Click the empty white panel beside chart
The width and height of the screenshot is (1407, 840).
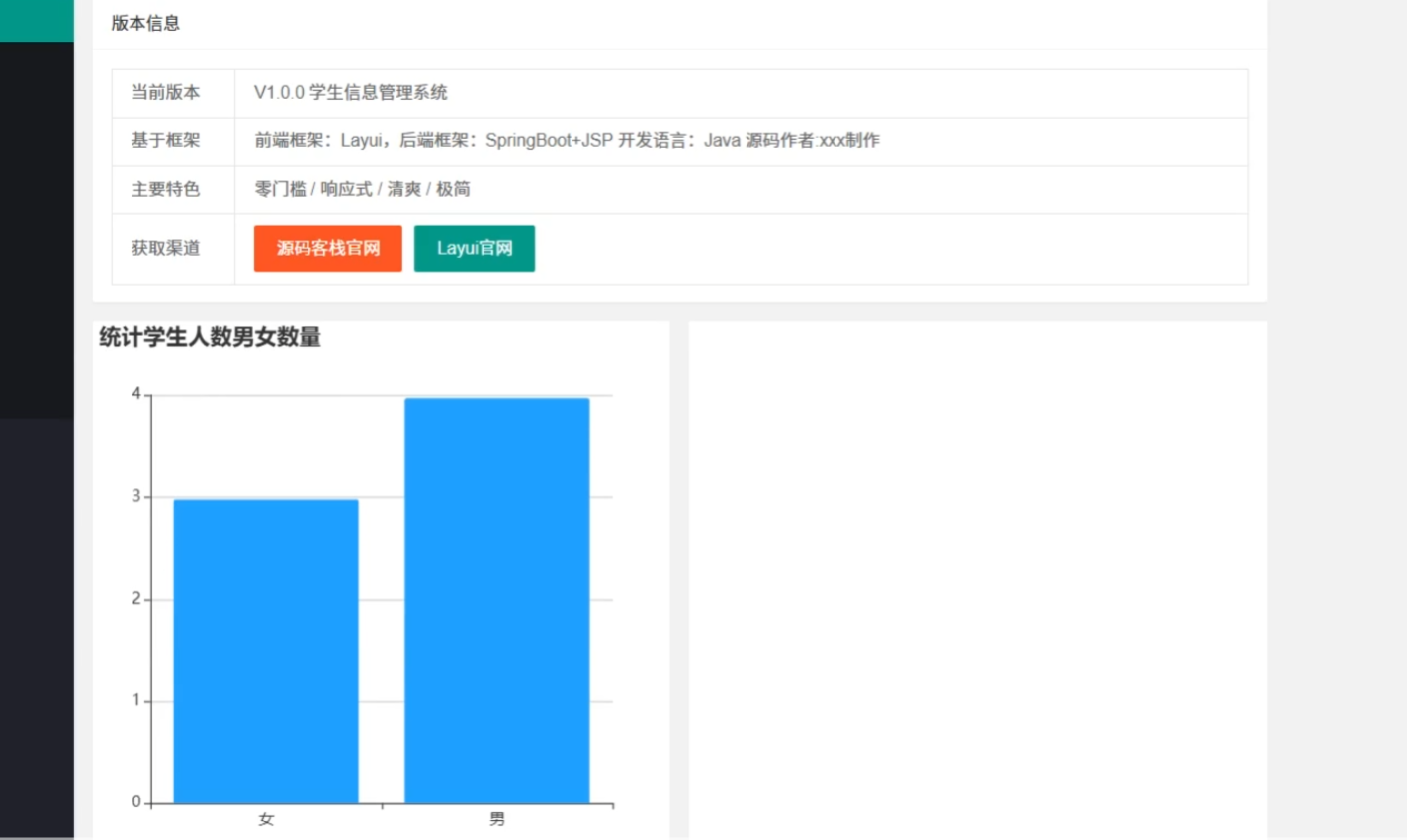977,578
